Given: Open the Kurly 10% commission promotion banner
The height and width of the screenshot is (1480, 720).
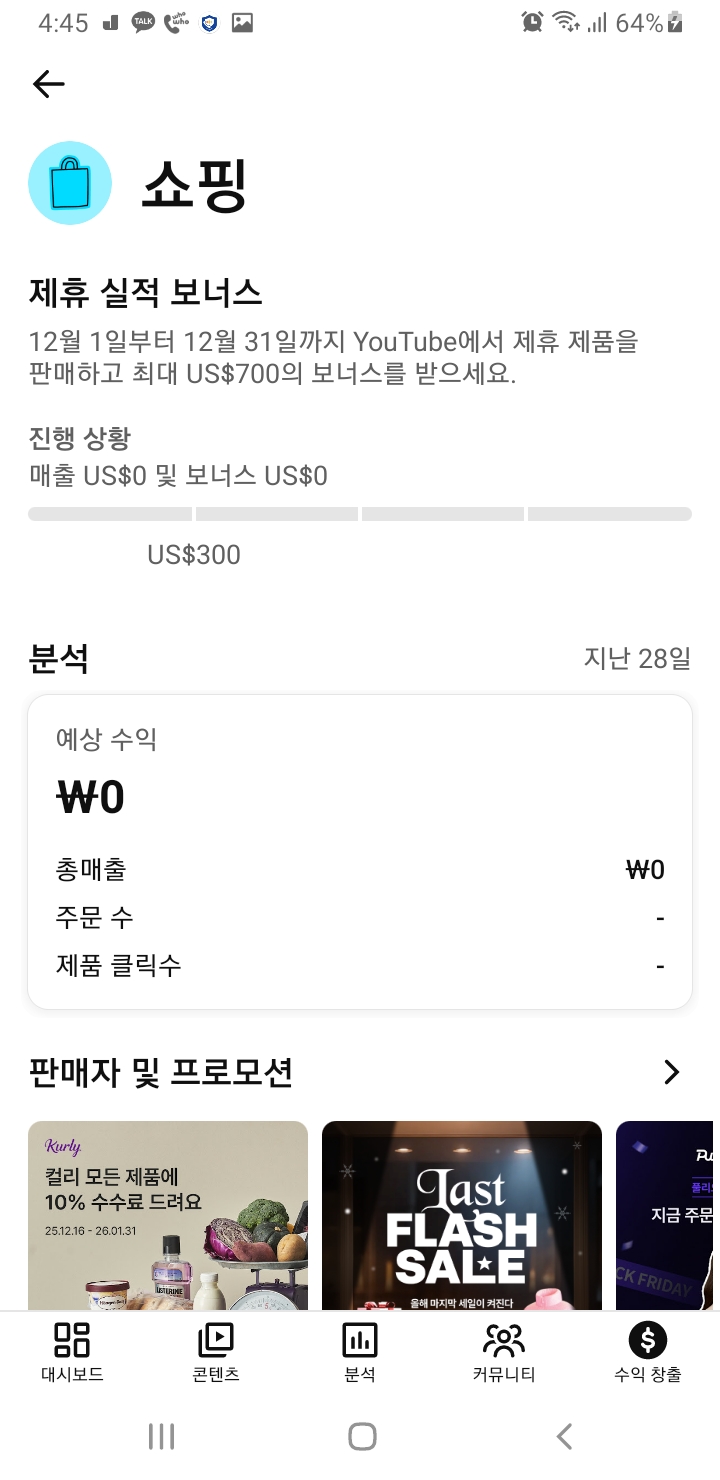Looking at the screenshot, I should (x=168, y=1215).
